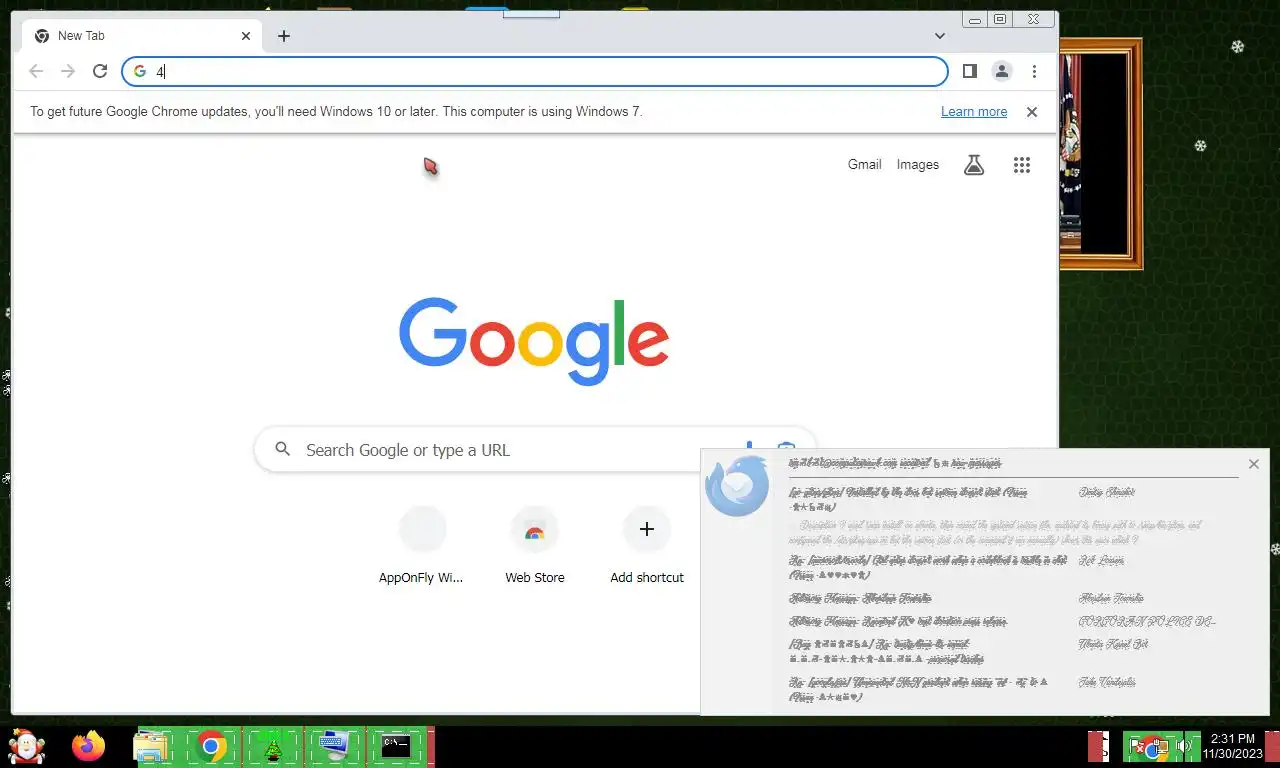
Task: Open the AppOnFly shortcut tile
Action: [422, 546]
